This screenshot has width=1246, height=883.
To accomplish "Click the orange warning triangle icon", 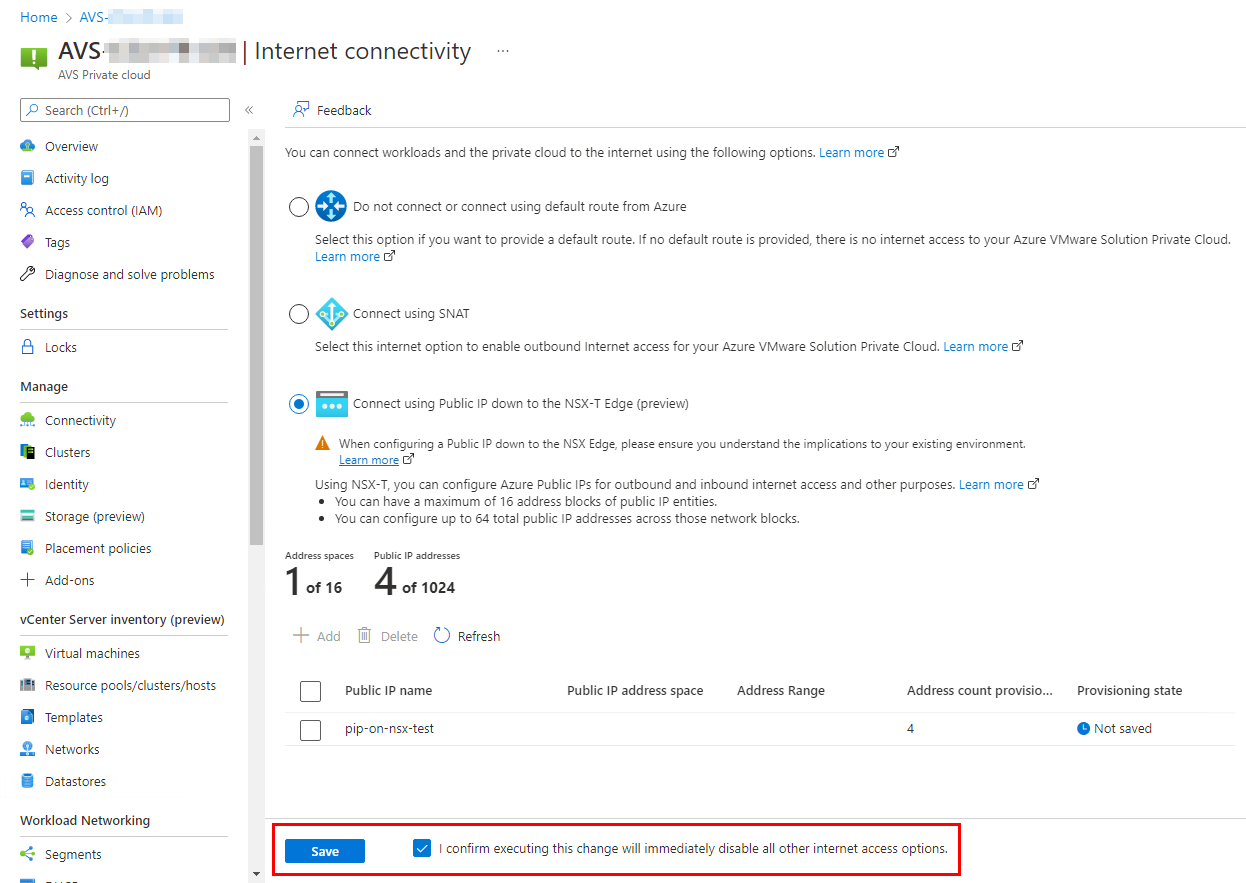I will click(x=322, y=442).
